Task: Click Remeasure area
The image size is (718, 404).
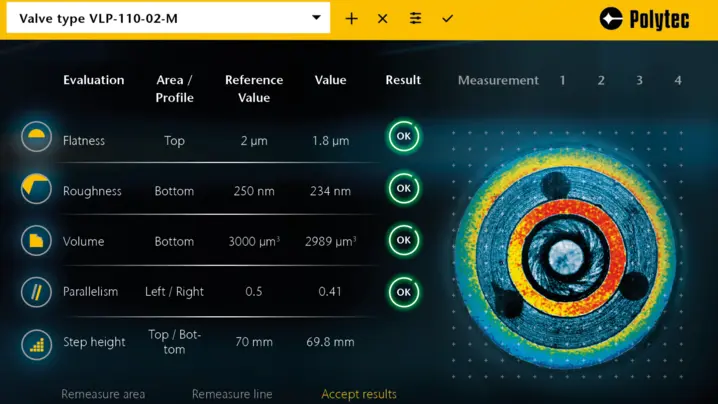Action: [x=103, y=394]
